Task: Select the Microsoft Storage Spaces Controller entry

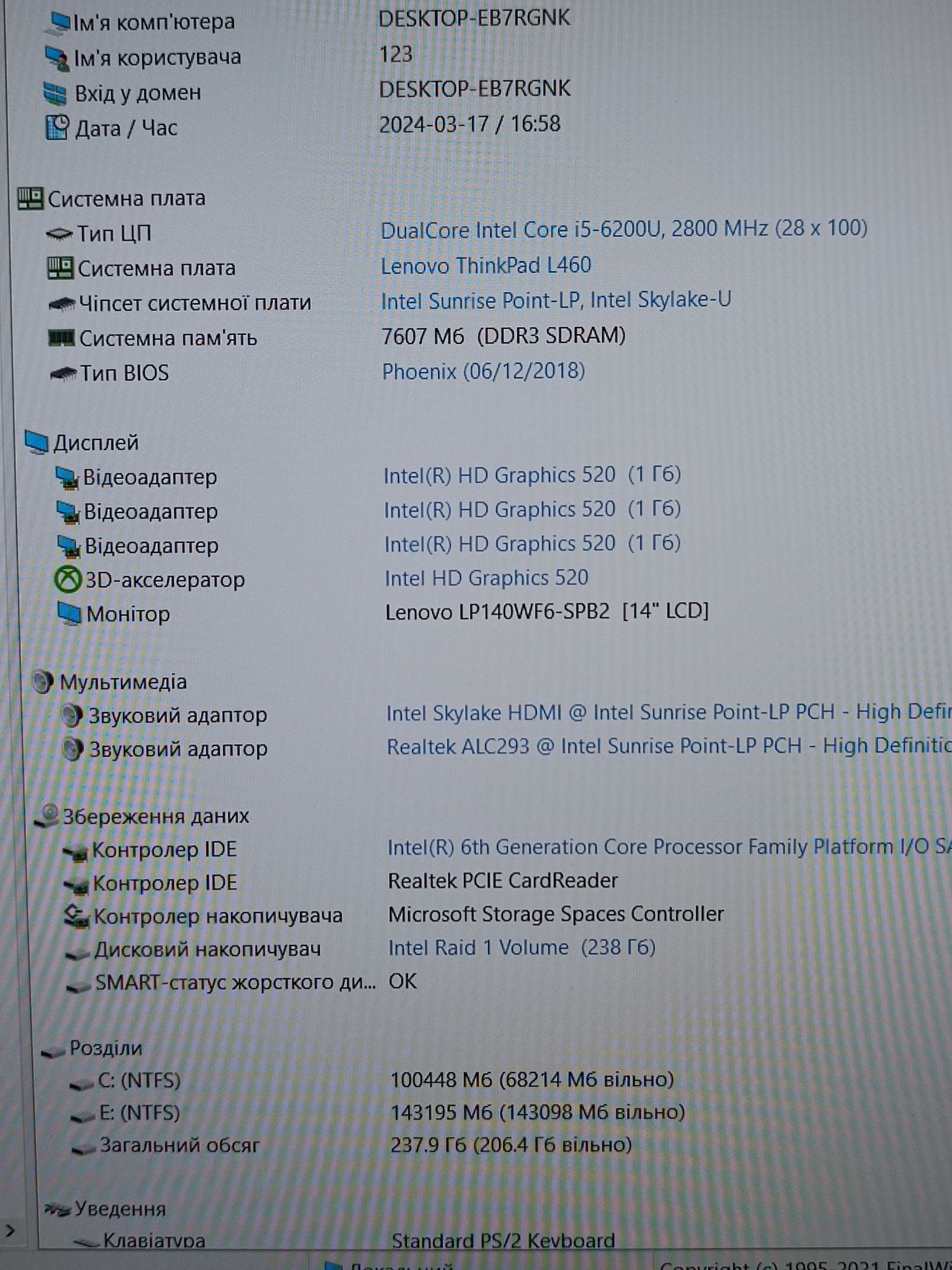Action: (555, 914)
